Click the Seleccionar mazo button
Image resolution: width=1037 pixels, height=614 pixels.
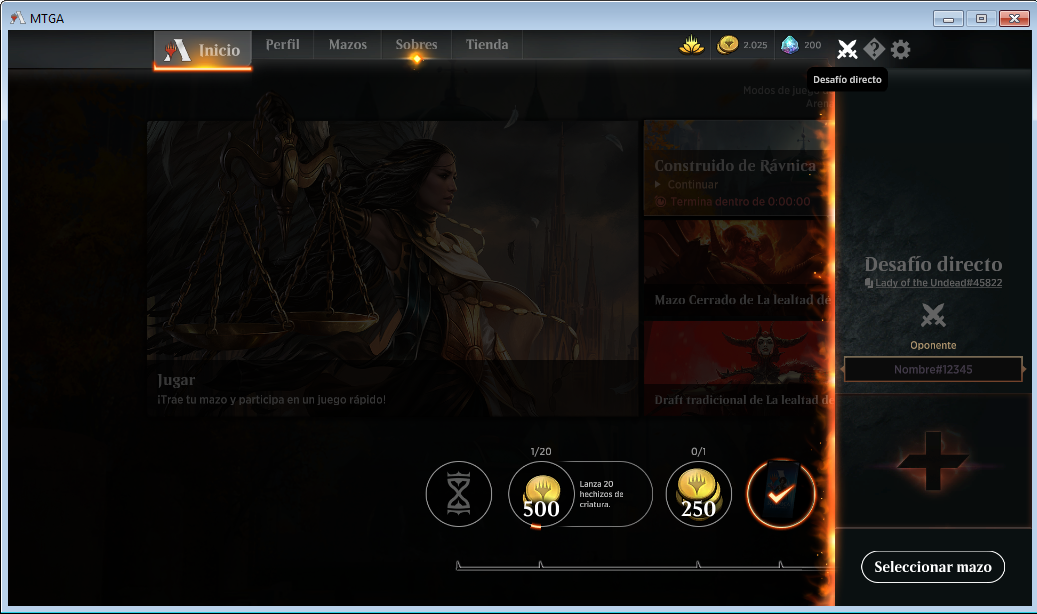coord(933,567)
